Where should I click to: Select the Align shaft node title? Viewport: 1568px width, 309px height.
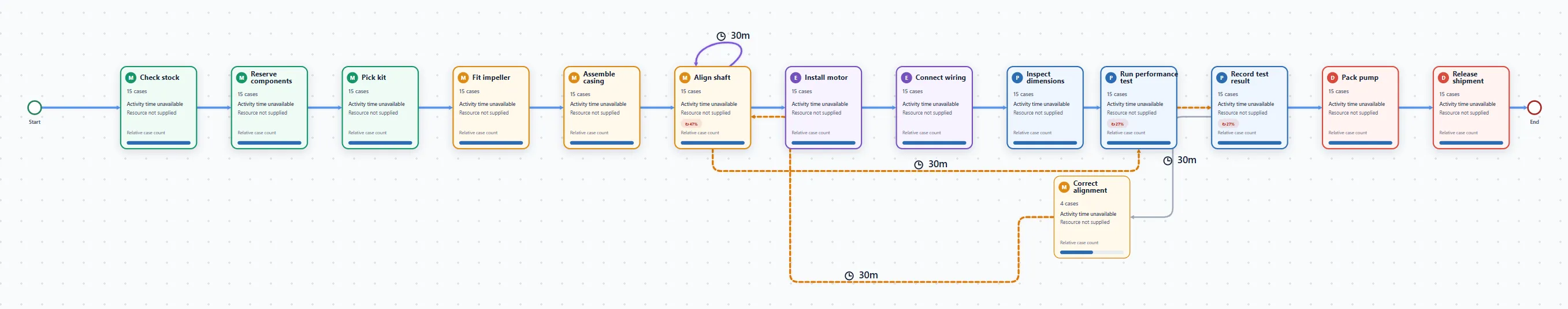point(712,78)
